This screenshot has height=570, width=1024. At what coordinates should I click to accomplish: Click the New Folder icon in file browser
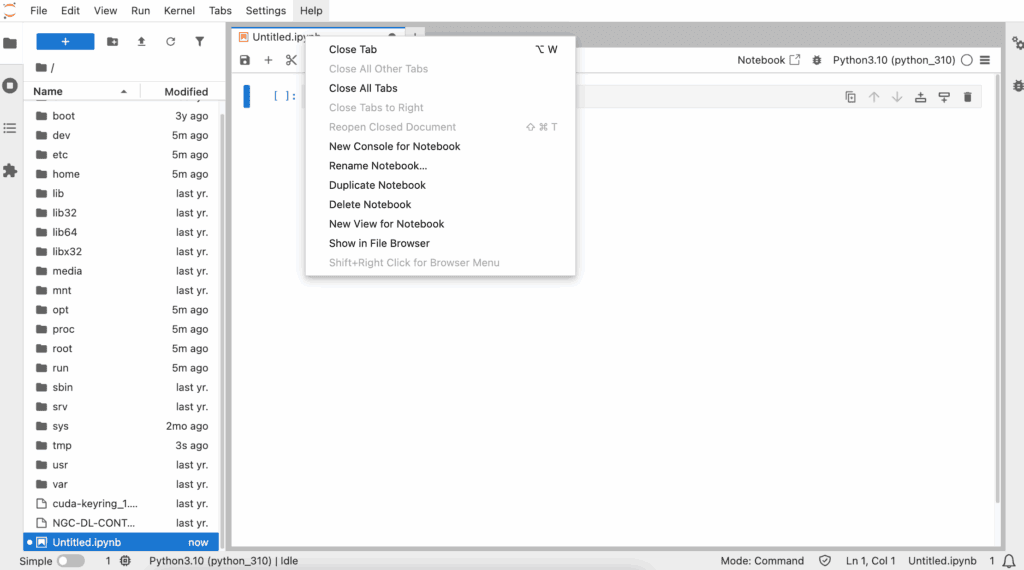pyautogui.click(x=112, y=42)
